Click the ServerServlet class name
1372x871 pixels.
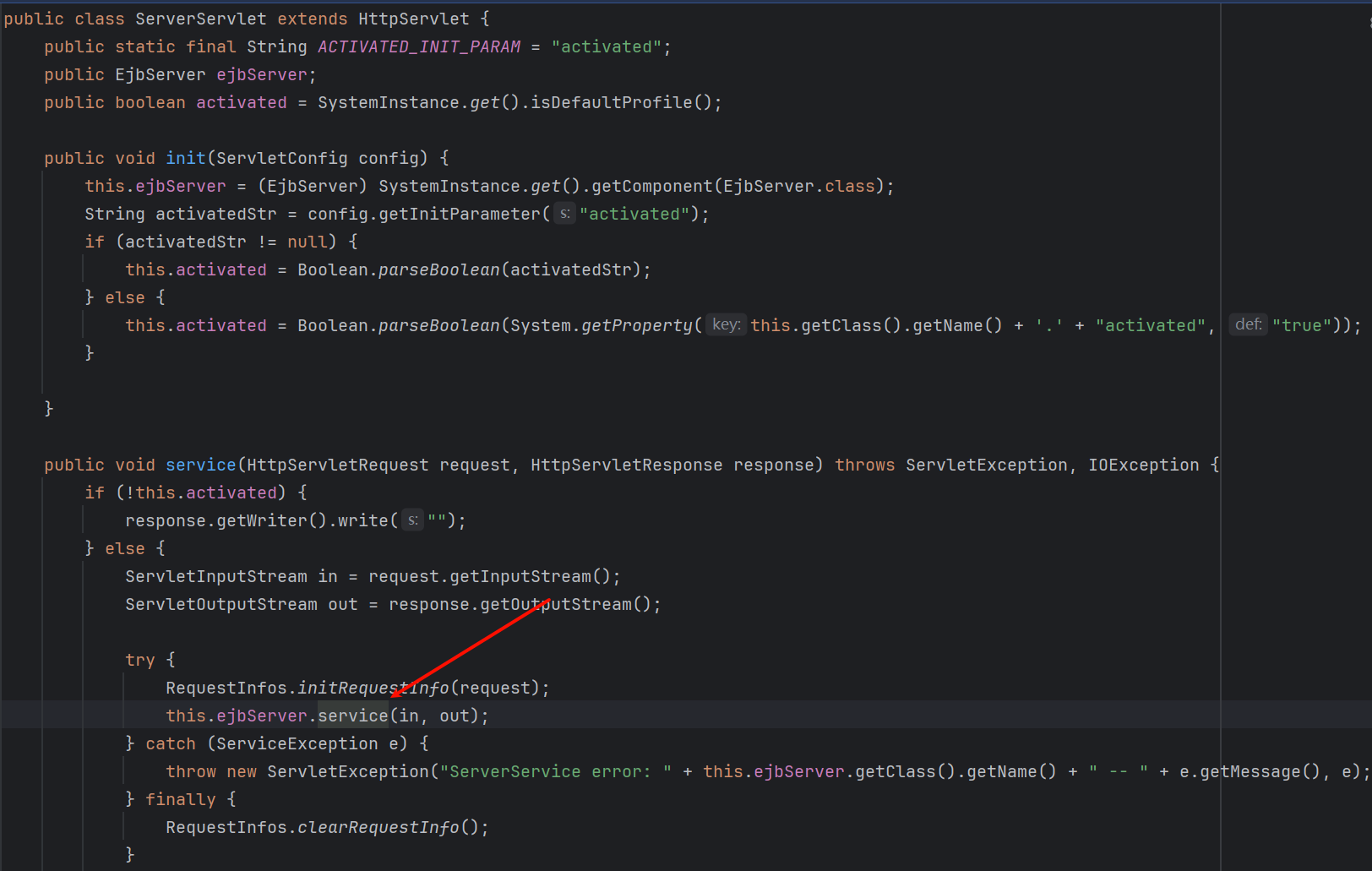point(200,19)
